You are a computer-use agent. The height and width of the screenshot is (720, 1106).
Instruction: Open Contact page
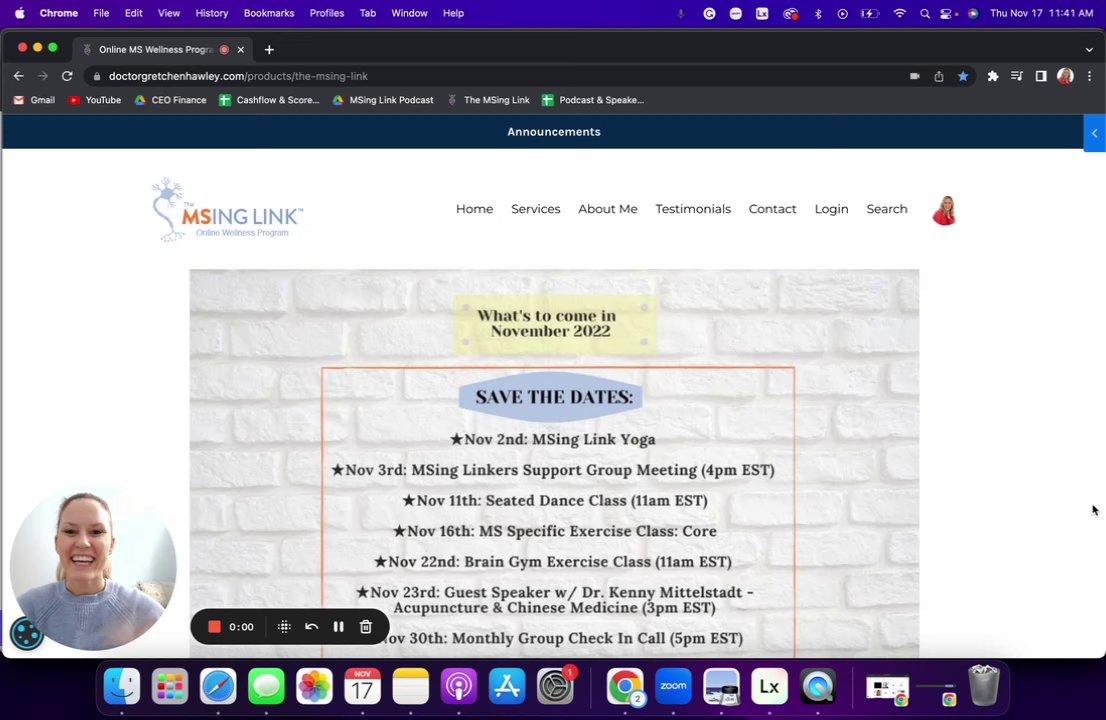pos(772,209)
